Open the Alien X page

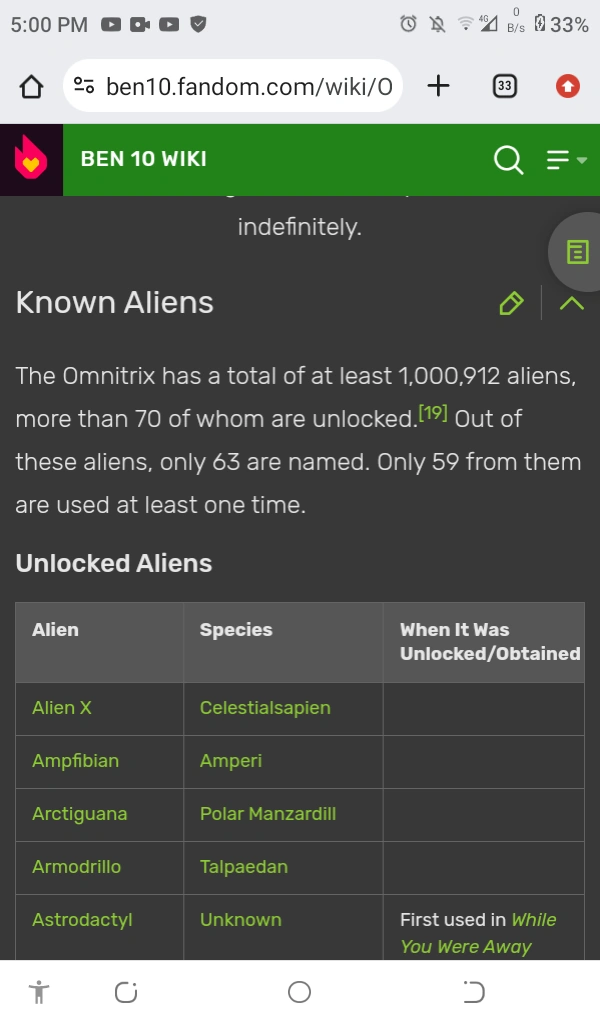61,708
